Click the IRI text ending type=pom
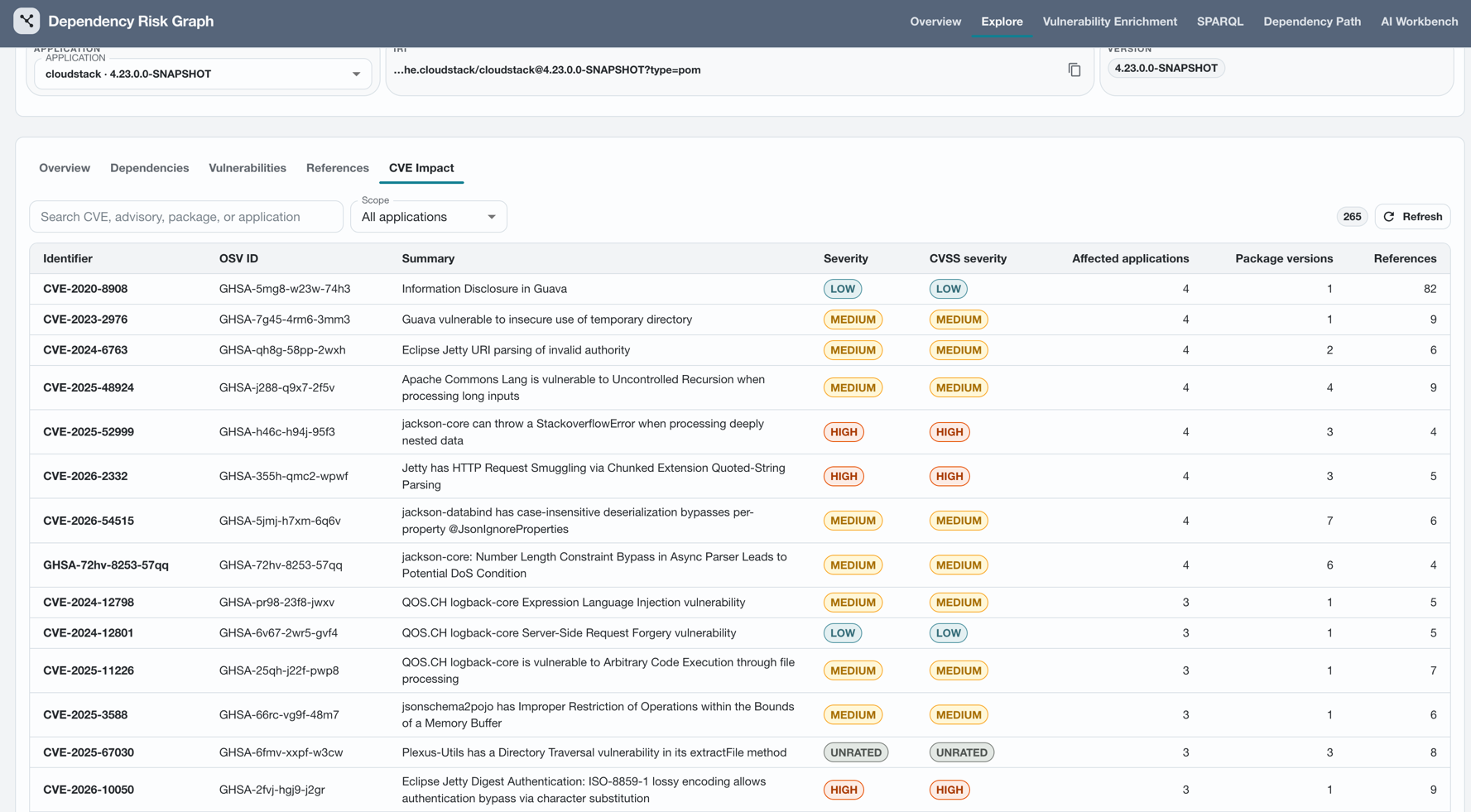The height and width of the screenshot is (812, 1471). tap(547, 70)
